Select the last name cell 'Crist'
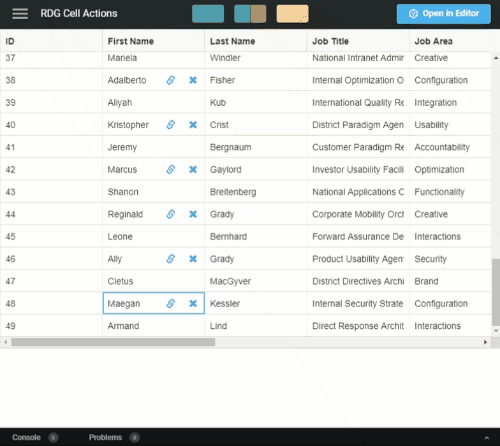500x446 pixels. pos(256,125)
